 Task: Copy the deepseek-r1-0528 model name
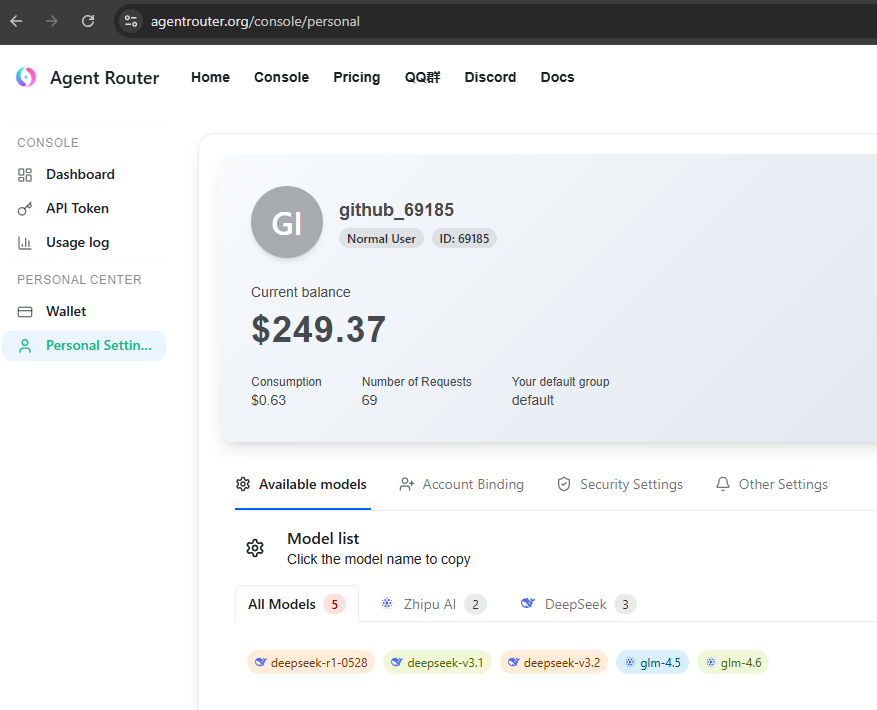[x=311, y=662]
